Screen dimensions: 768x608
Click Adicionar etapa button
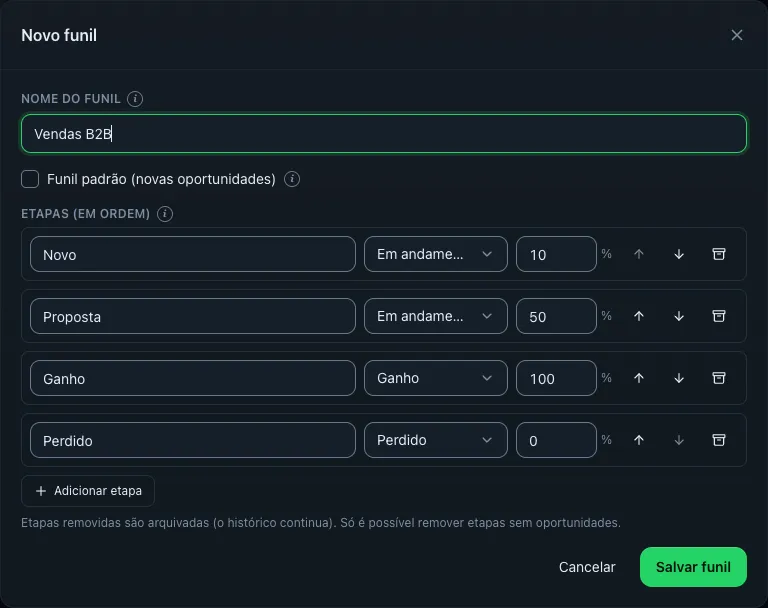click(x=88, y=491)
